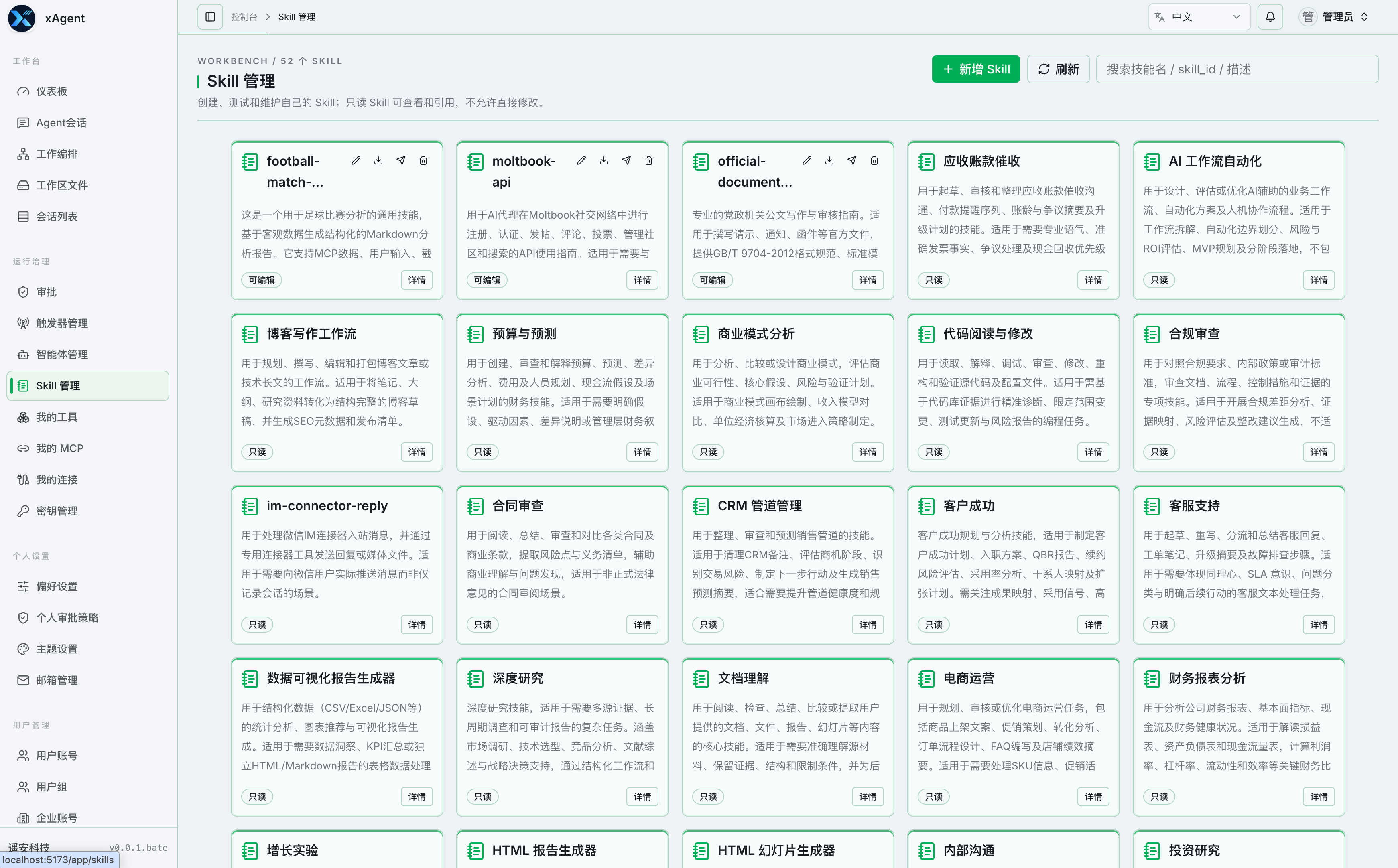This screenshot has width=1398, height=868.
Task: Click the 商业模式分析 card title
Action: [x=756, y=334]
